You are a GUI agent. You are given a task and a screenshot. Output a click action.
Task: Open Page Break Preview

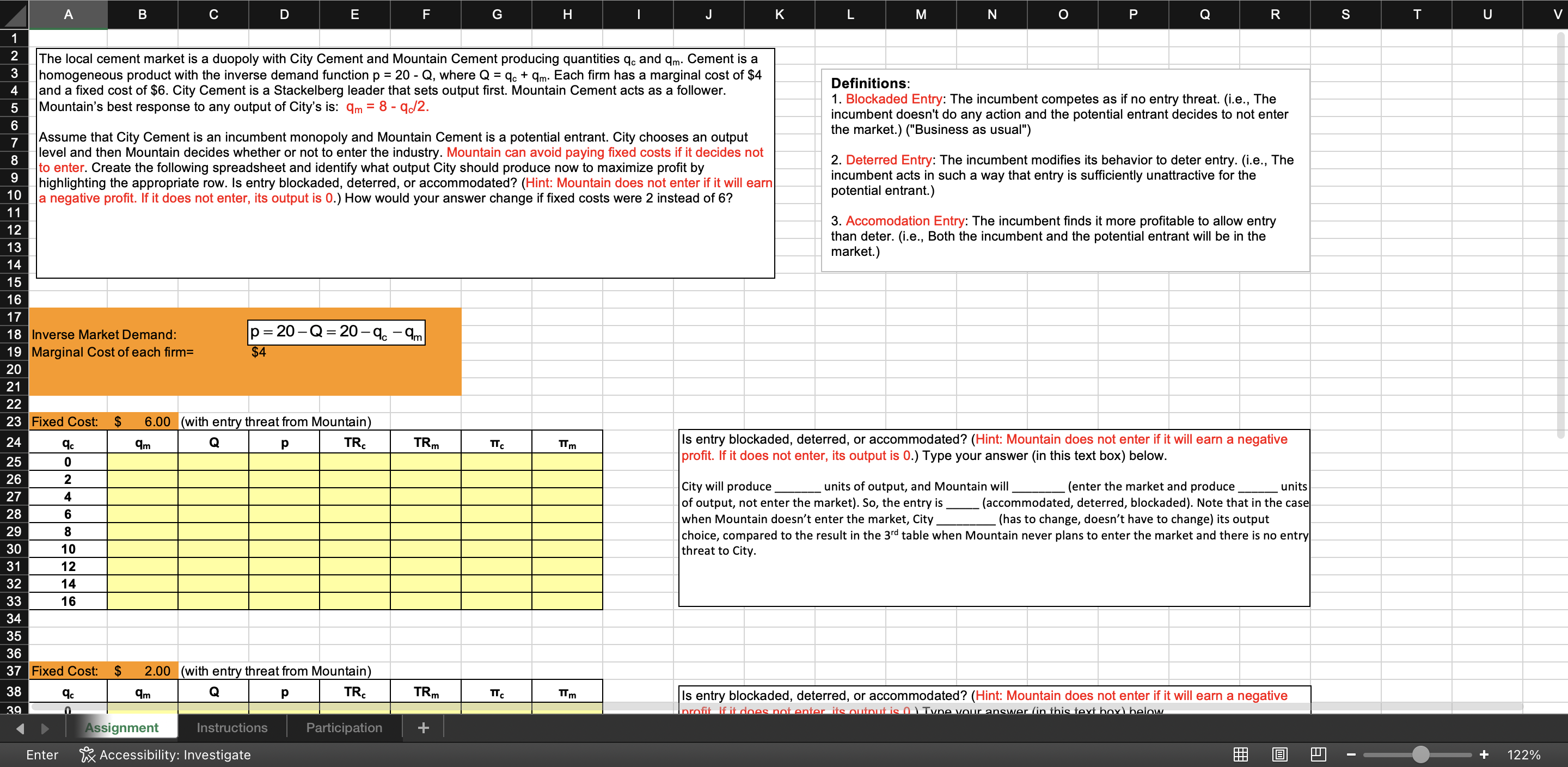pos(1319,754)
